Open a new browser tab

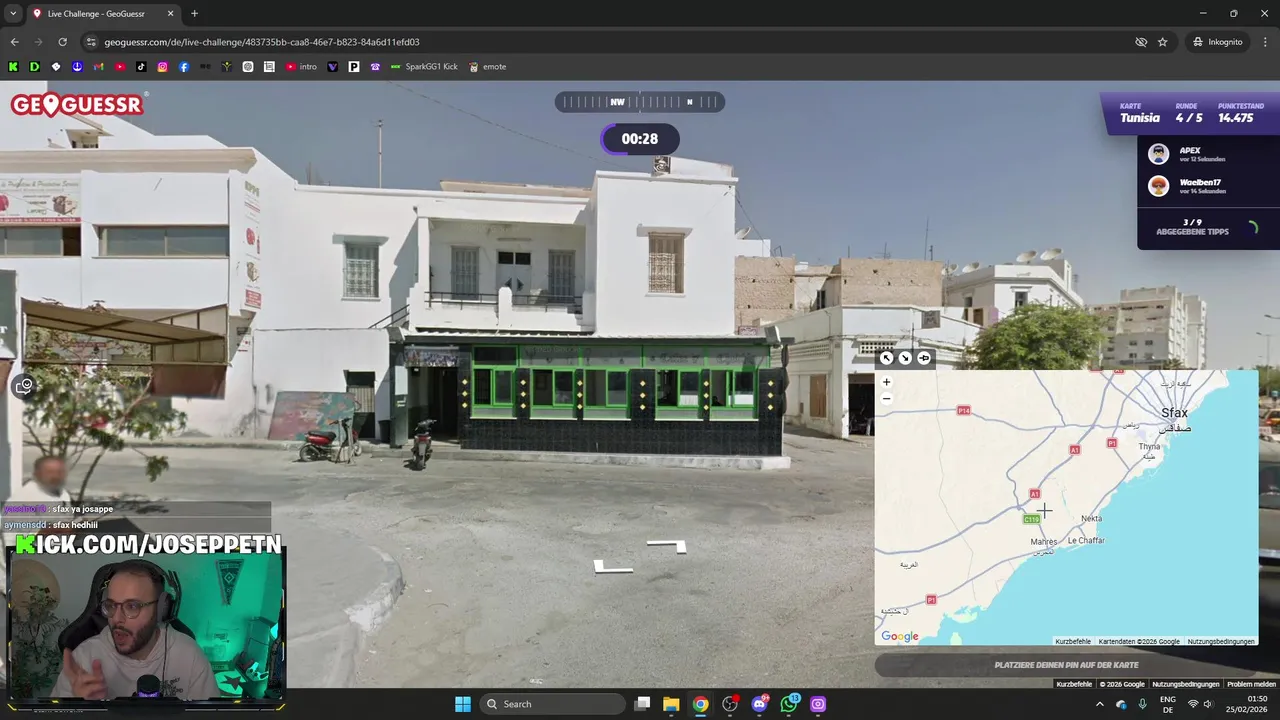[x=194, y=14]
